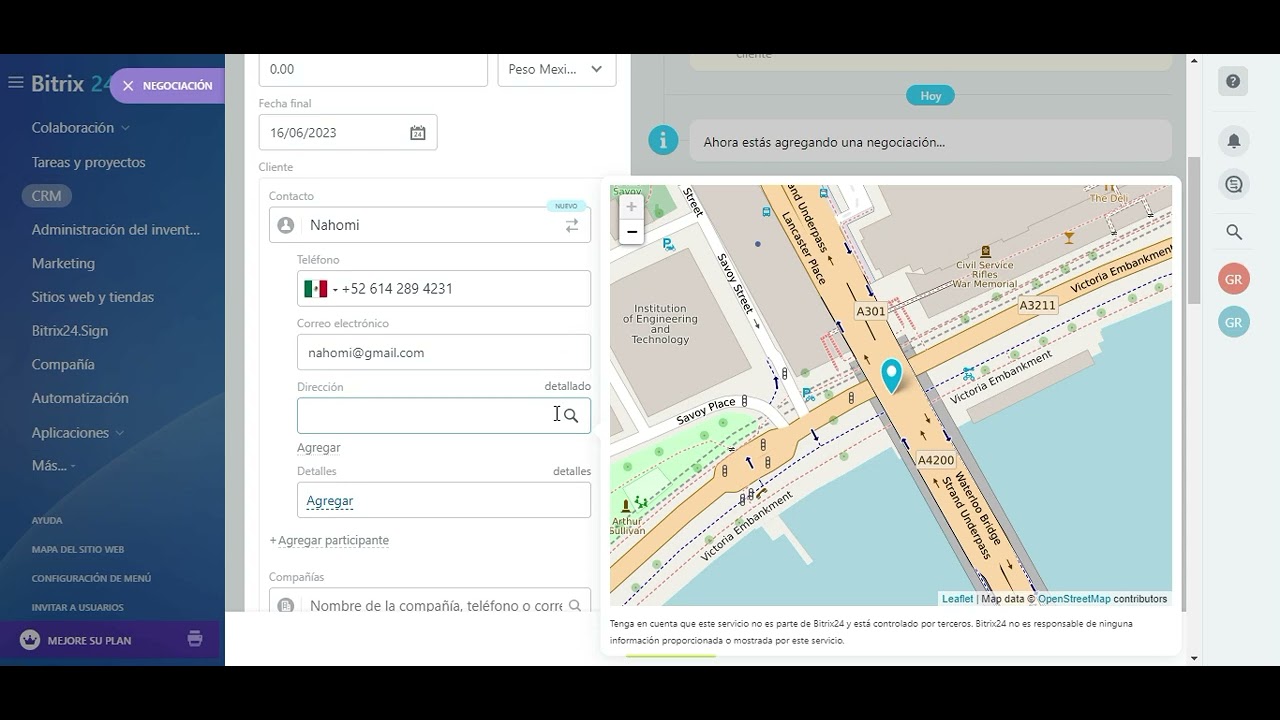Open the help question mark icon
This screenshot has height=720, width=1280.
[1233, 82]
